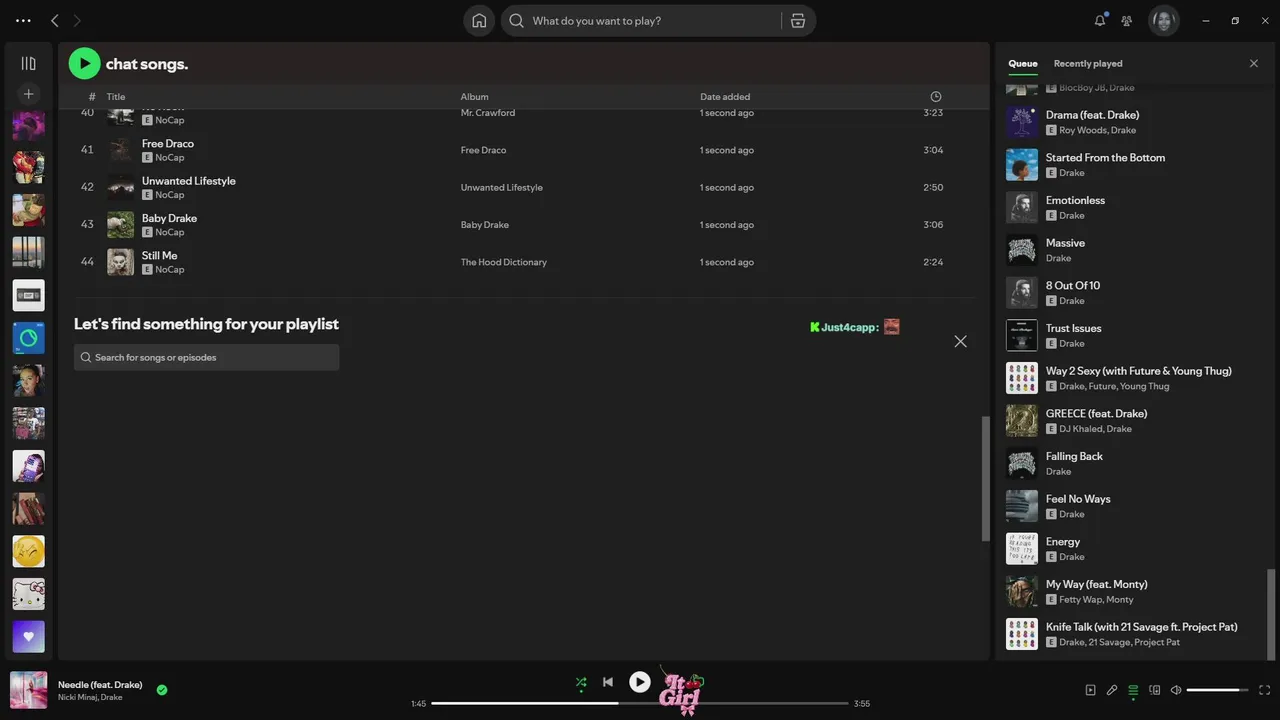
Task: Toggle the Now Playing view
Action: [1090, 690]
